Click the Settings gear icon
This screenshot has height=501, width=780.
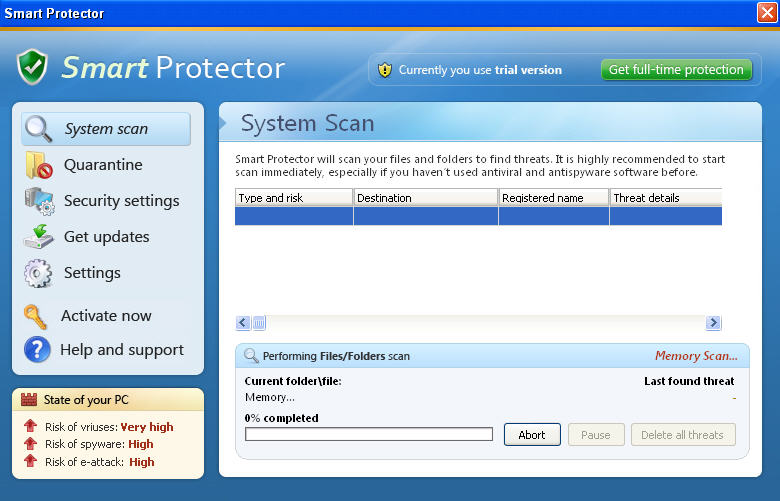coord(38,273)
